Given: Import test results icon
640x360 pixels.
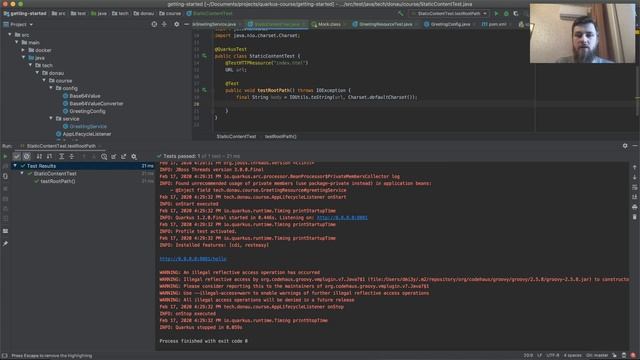Looking at the screenshot, I should tap(114, 156).
